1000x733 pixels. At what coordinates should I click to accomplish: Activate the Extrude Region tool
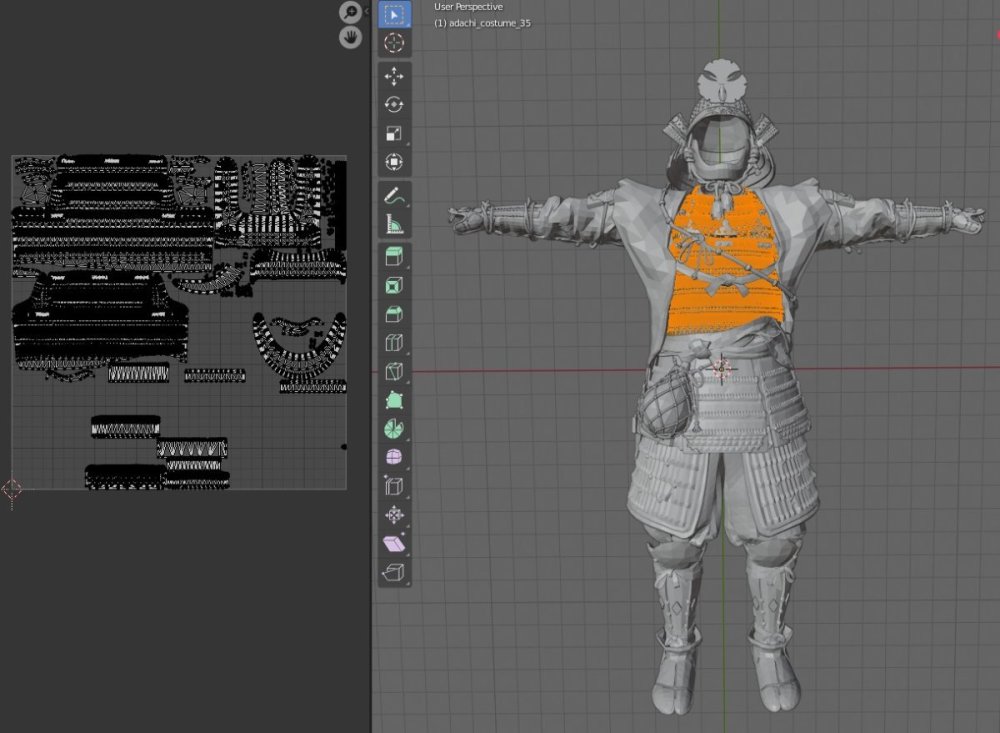point(394,286)
